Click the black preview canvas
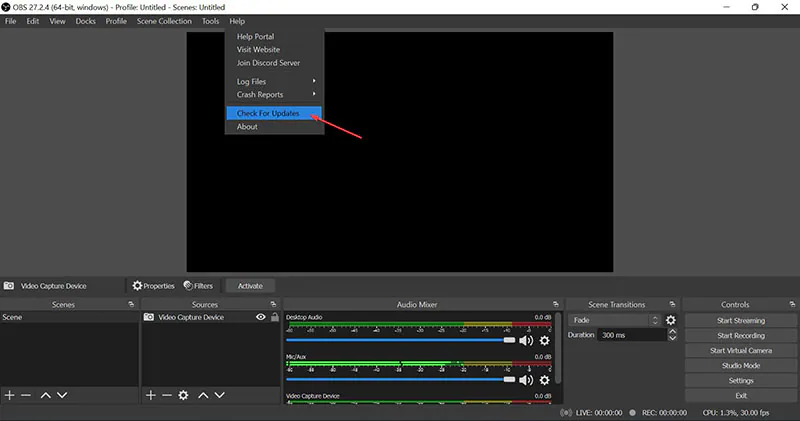Viewport: 800px width, 421px height. [399, 152]
